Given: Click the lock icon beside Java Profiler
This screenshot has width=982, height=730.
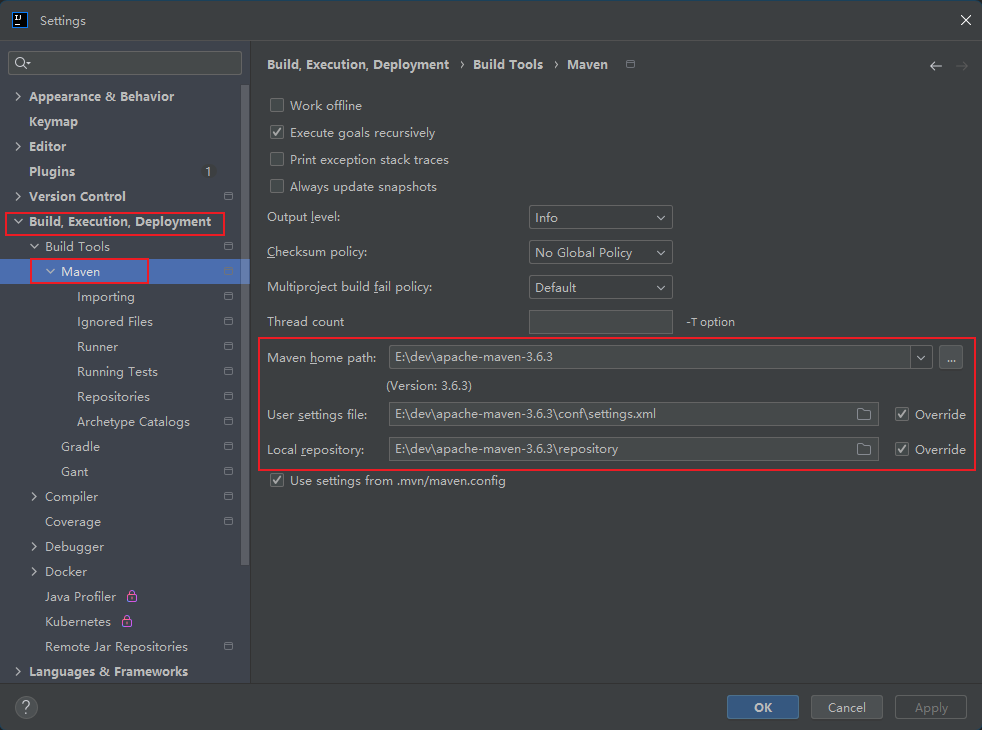Looking at the screenshot, I should coord(131,596).
